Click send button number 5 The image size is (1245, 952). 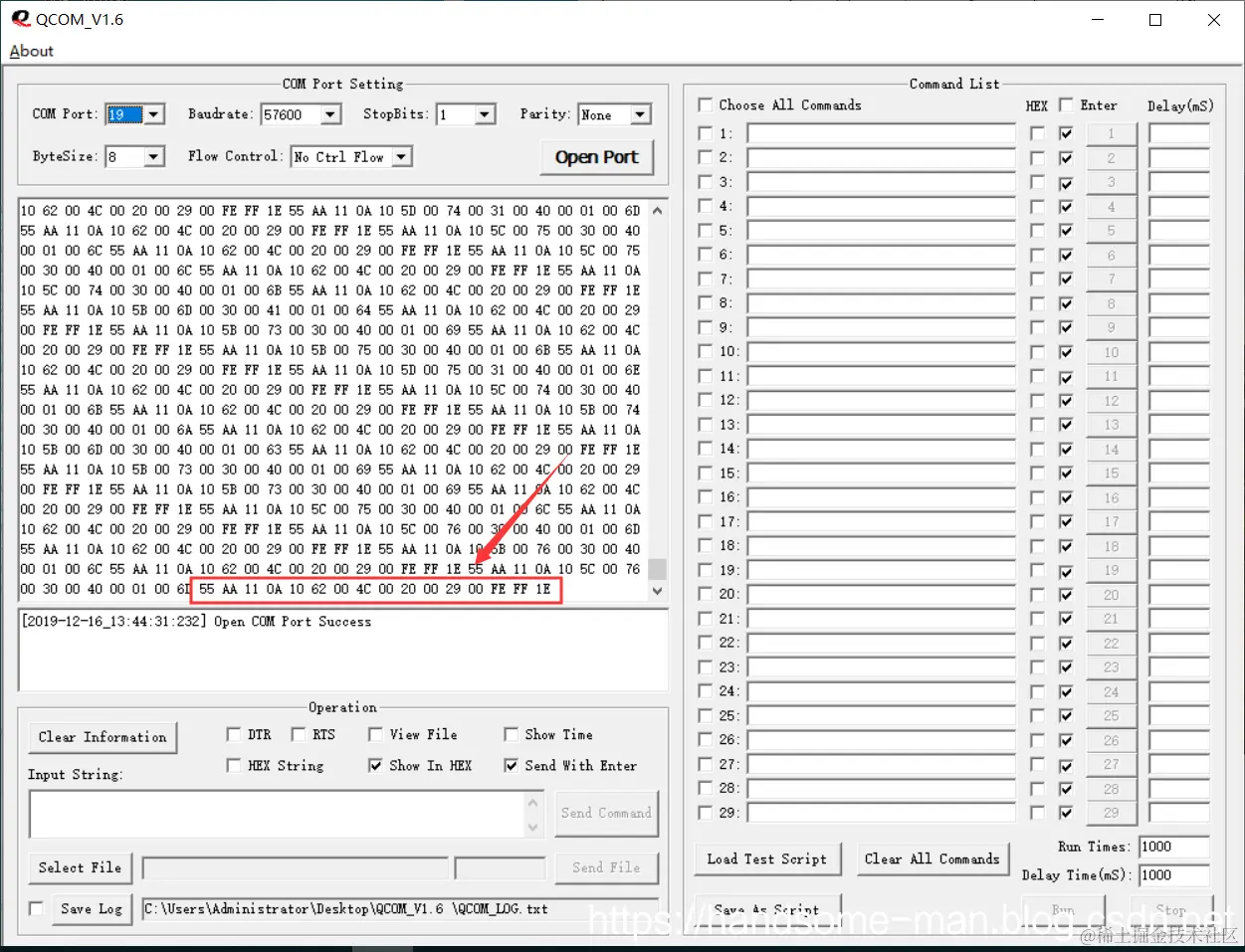pyautogui.click(x=1112, y=231)
